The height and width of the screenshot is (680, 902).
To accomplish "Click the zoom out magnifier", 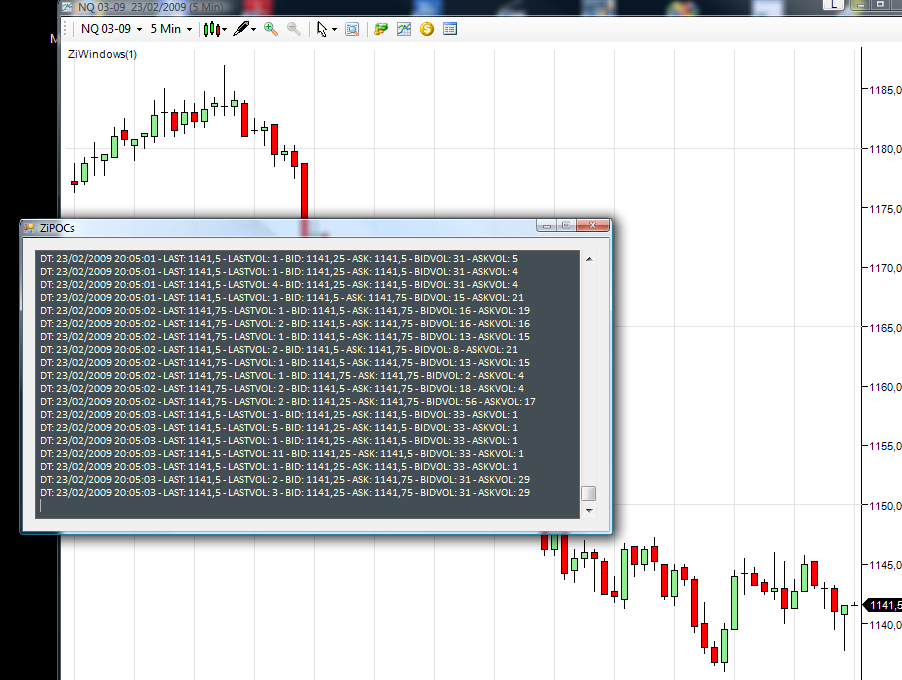I will click(x=293, y=29).
